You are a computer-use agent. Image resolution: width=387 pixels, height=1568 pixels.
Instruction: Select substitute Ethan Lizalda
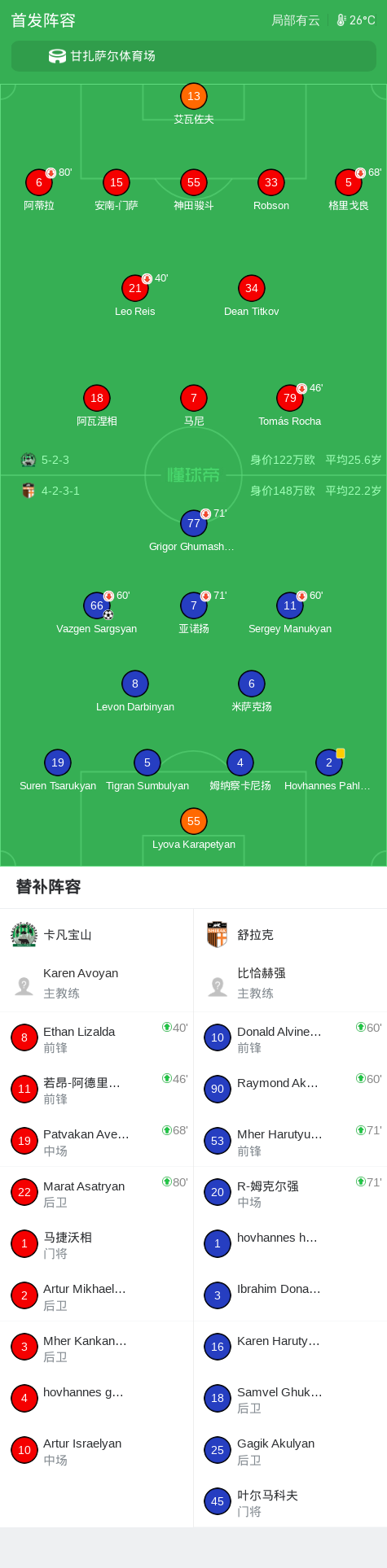click(x=97, y=1038)
